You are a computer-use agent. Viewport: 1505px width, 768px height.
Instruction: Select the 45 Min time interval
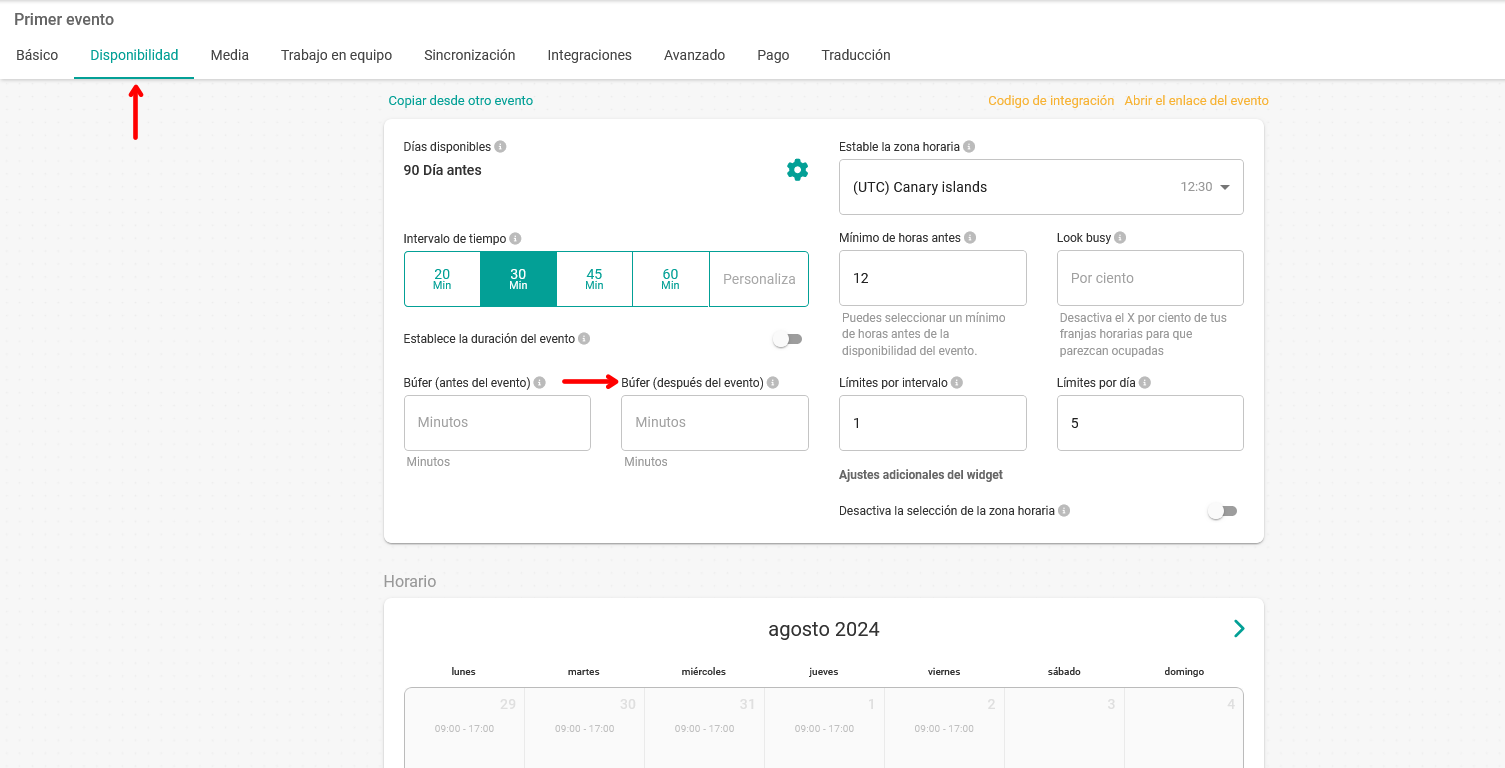pos(594,279)
